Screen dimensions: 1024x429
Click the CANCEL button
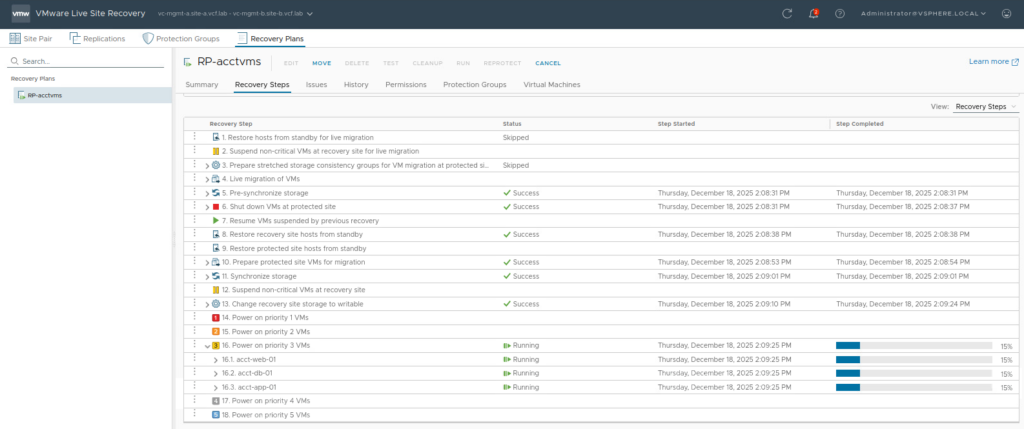point(548,63)
